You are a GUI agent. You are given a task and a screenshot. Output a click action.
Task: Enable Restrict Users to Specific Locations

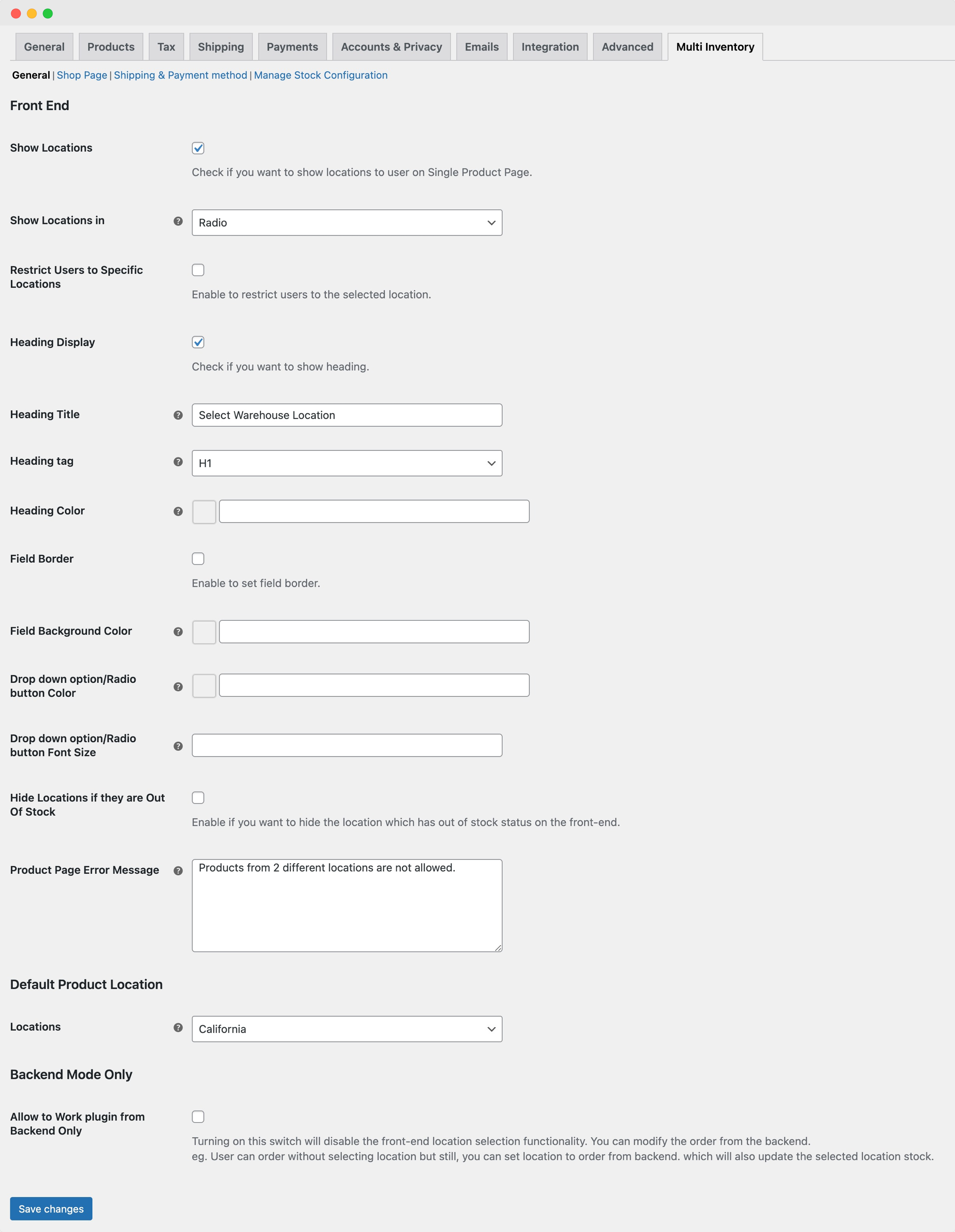click(x=198, y=270)
